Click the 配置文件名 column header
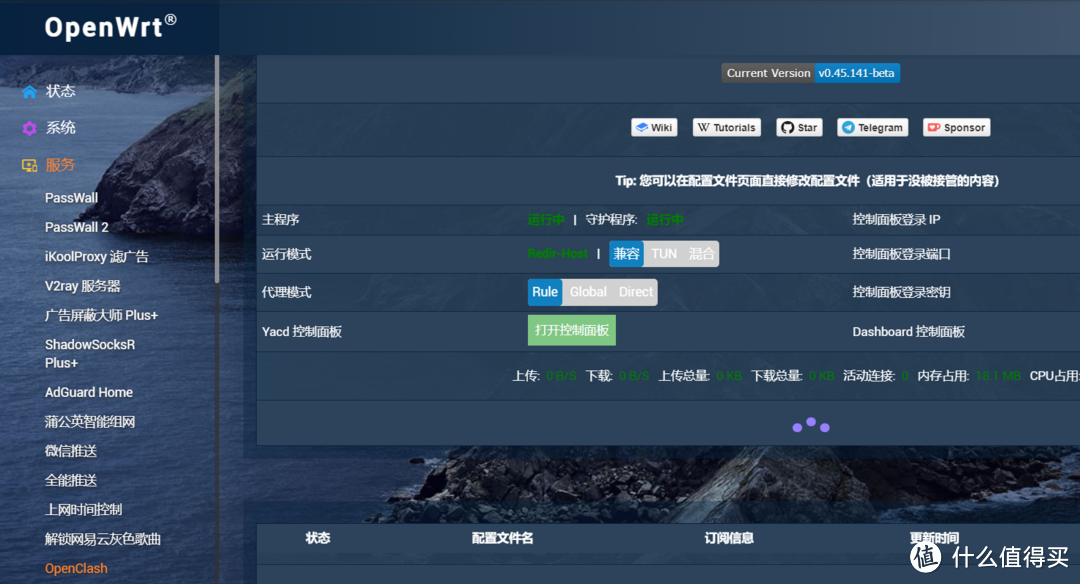The height and width of the screenshot is (584, 1080). (502, 538)
